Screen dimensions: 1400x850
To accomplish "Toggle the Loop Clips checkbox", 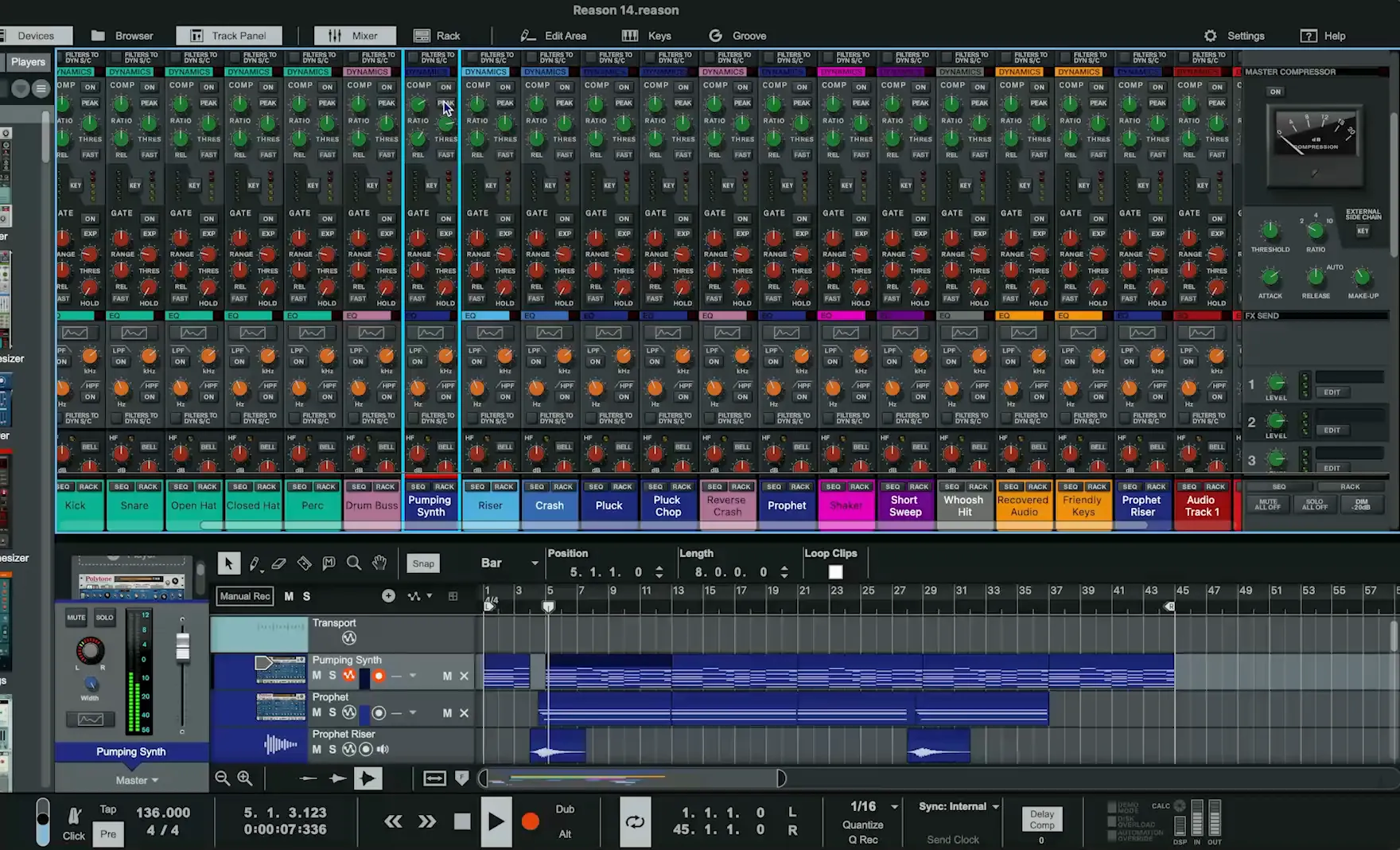I will [x=835, y=572].
